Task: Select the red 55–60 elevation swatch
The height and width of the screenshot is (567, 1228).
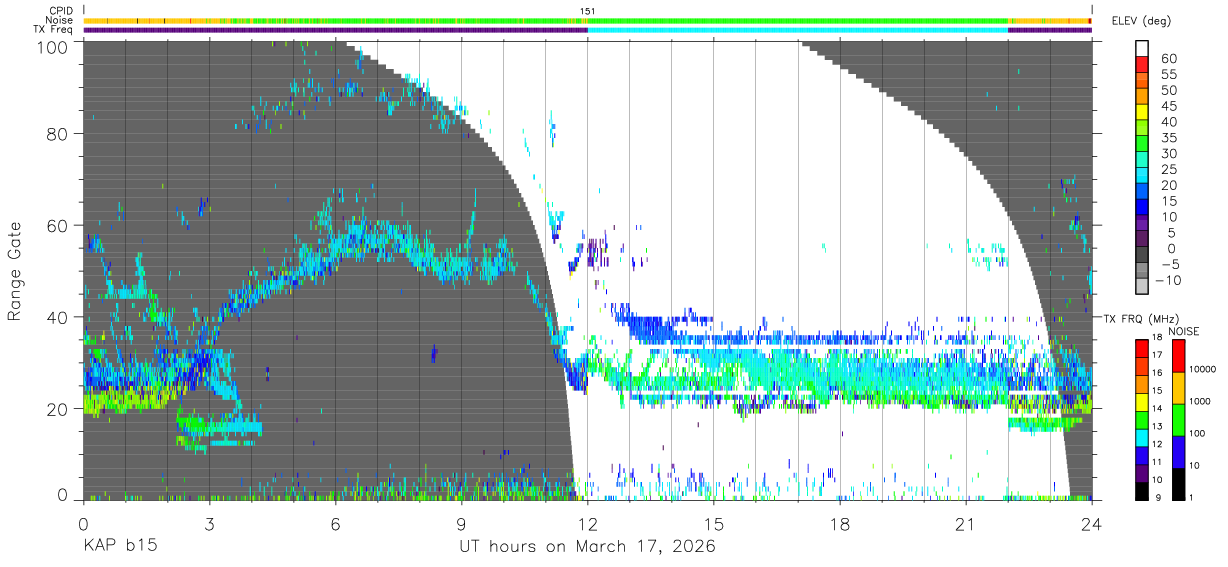Action: (x=1143, y=66)
